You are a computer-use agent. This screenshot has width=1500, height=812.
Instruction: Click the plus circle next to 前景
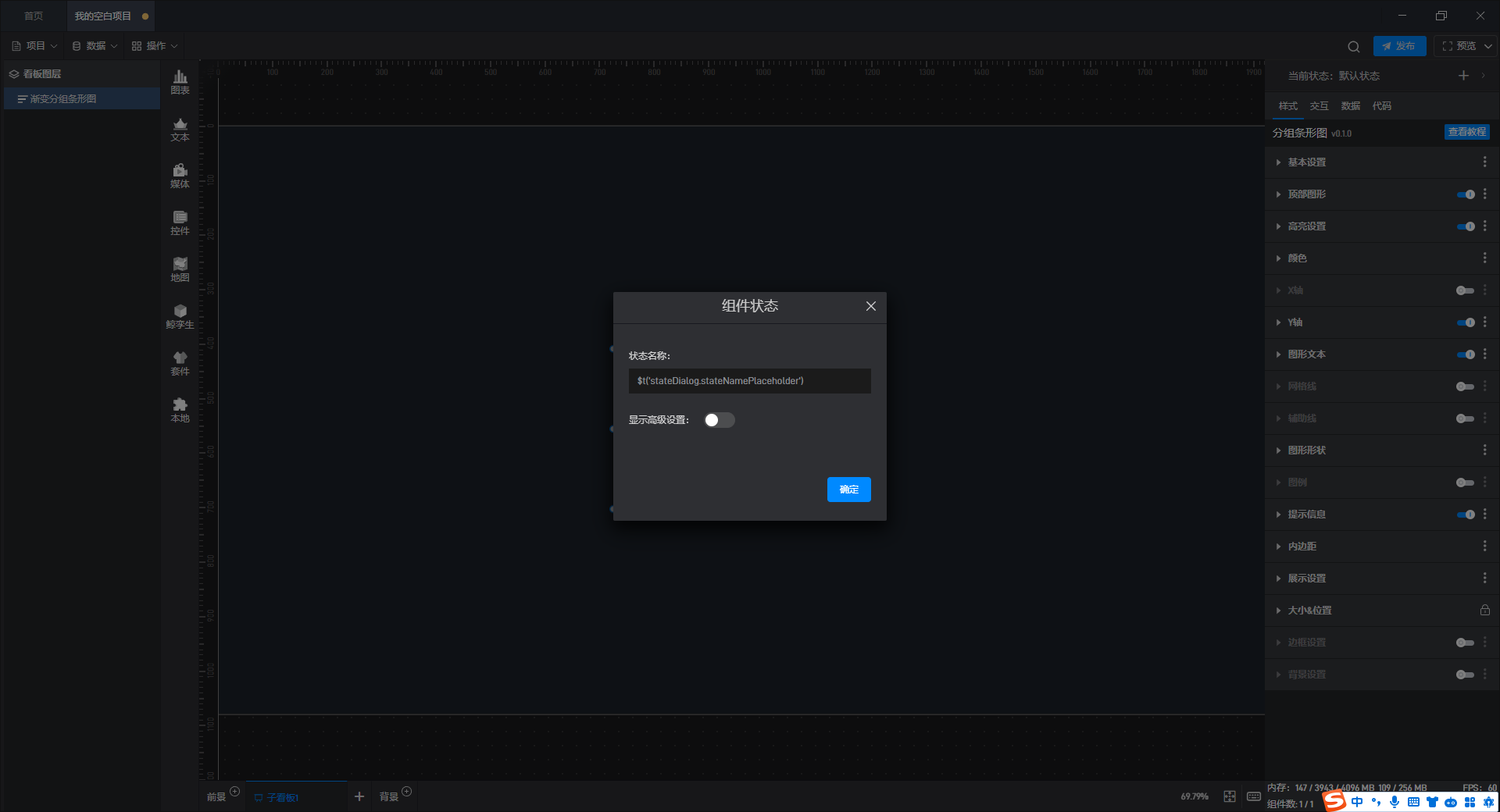click(234, 791)
